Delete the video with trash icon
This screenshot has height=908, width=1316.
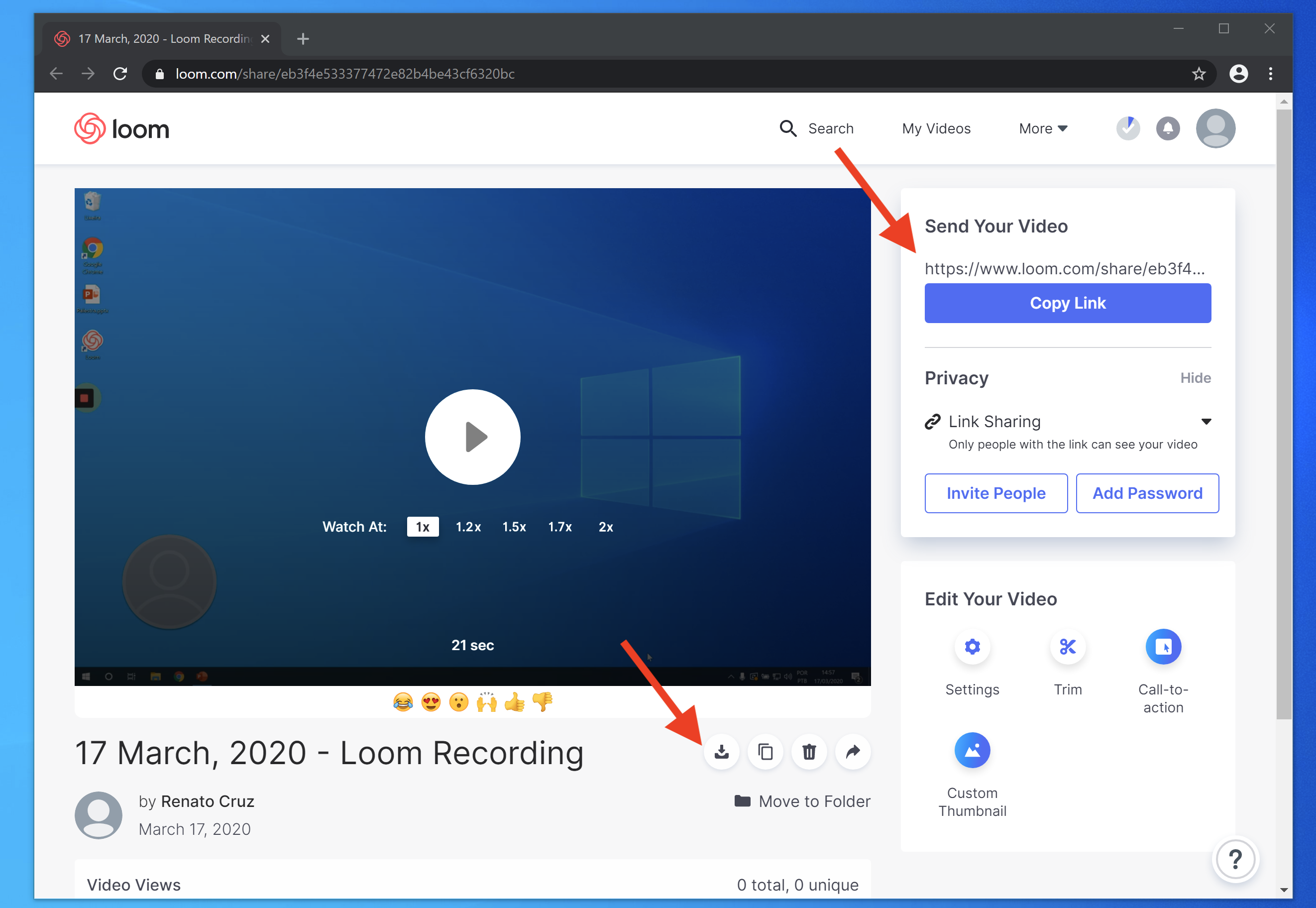(809, 752)
